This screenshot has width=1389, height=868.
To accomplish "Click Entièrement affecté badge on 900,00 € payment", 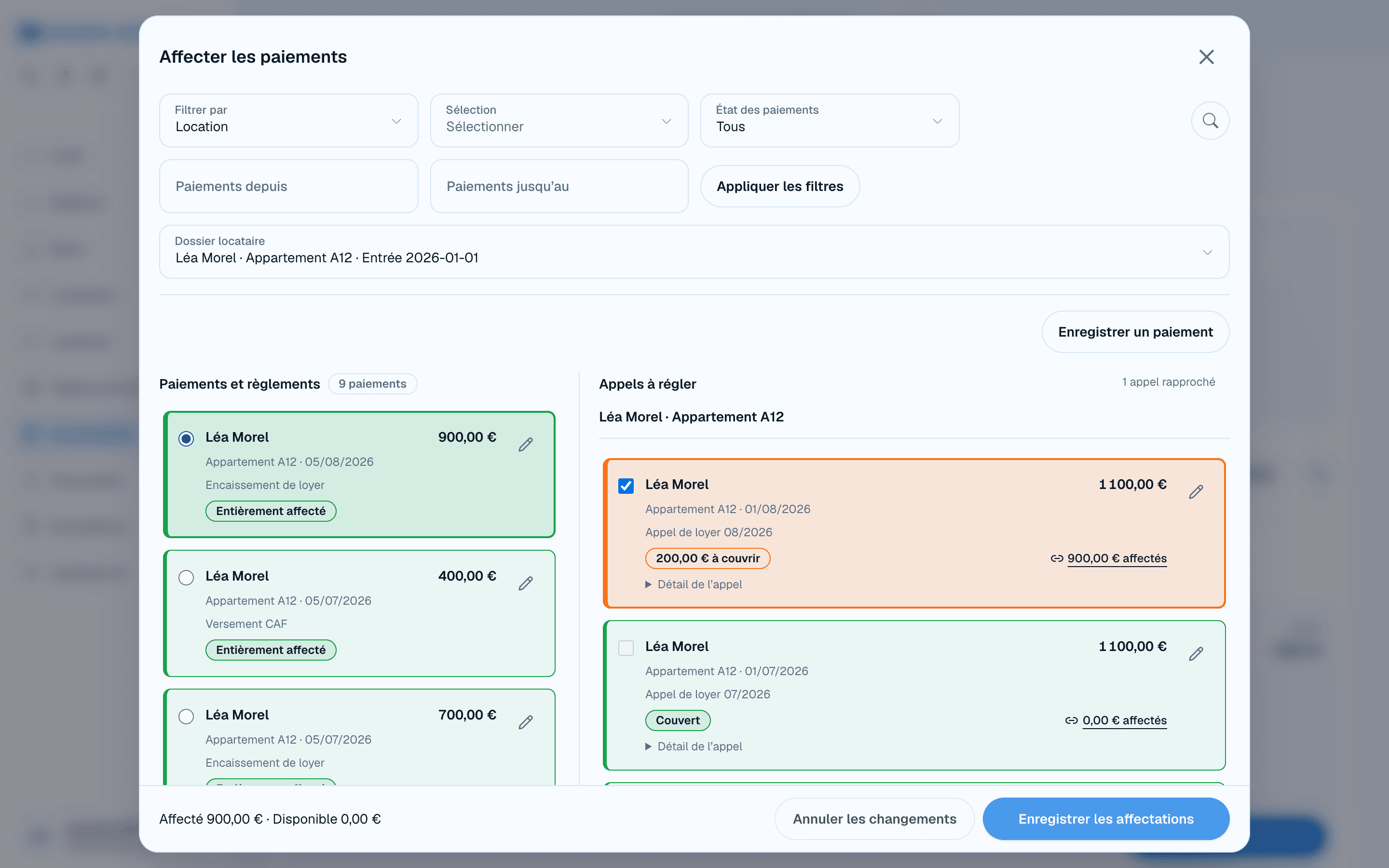I will point(271,511).
